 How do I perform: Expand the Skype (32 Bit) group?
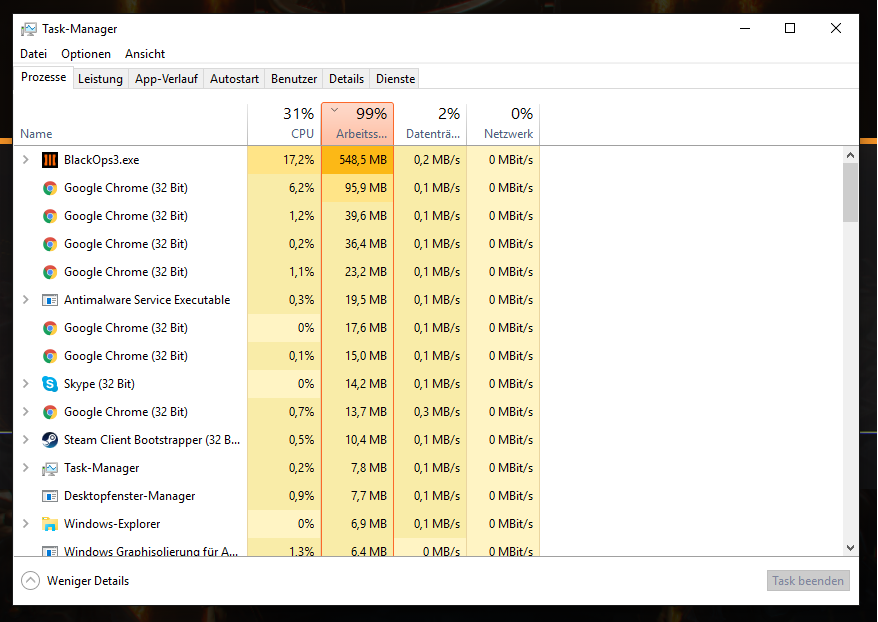tap(25, 384)
